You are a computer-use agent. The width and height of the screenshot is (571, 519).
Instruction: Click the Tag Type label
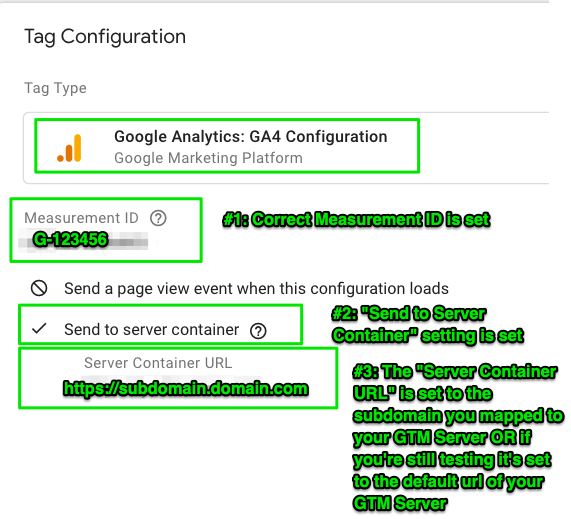[55, 88]
